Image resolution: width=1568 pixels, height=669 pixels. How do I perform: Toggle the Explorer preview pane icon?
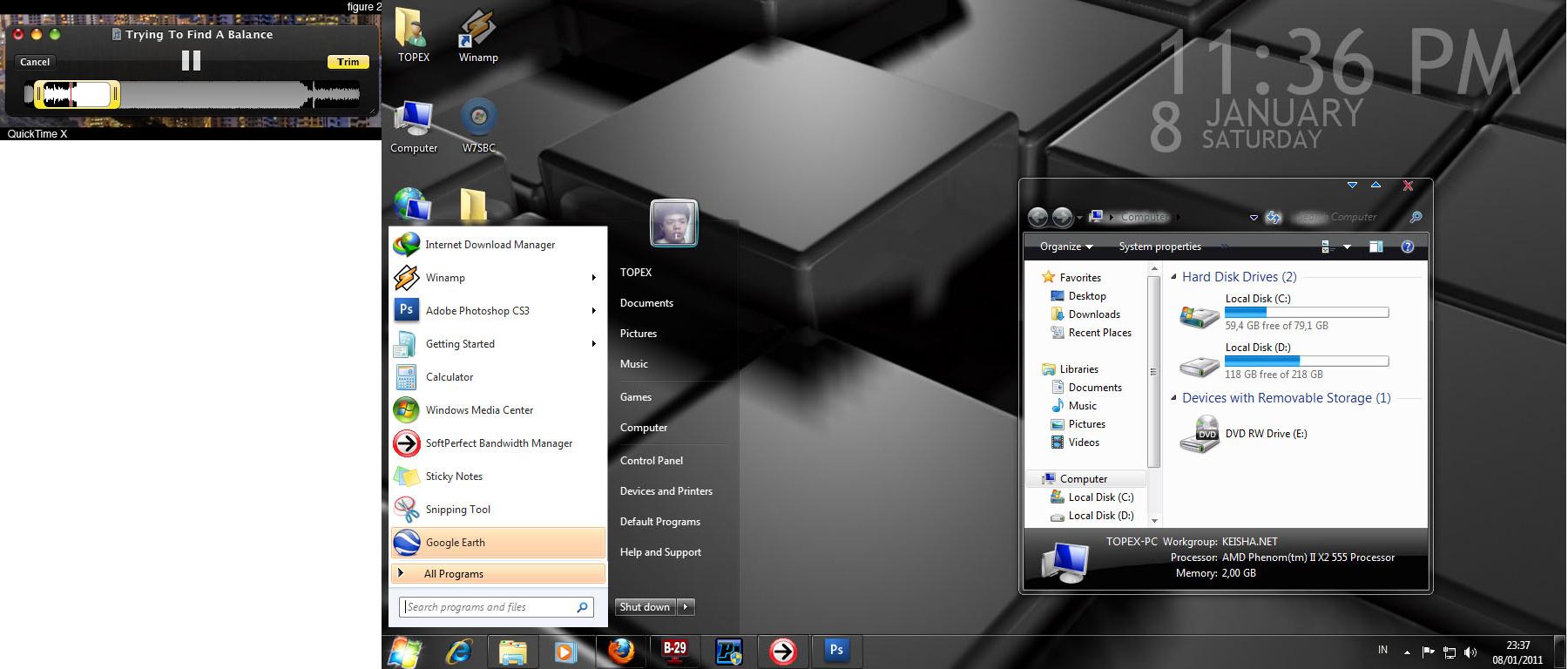coord(1376,247)
